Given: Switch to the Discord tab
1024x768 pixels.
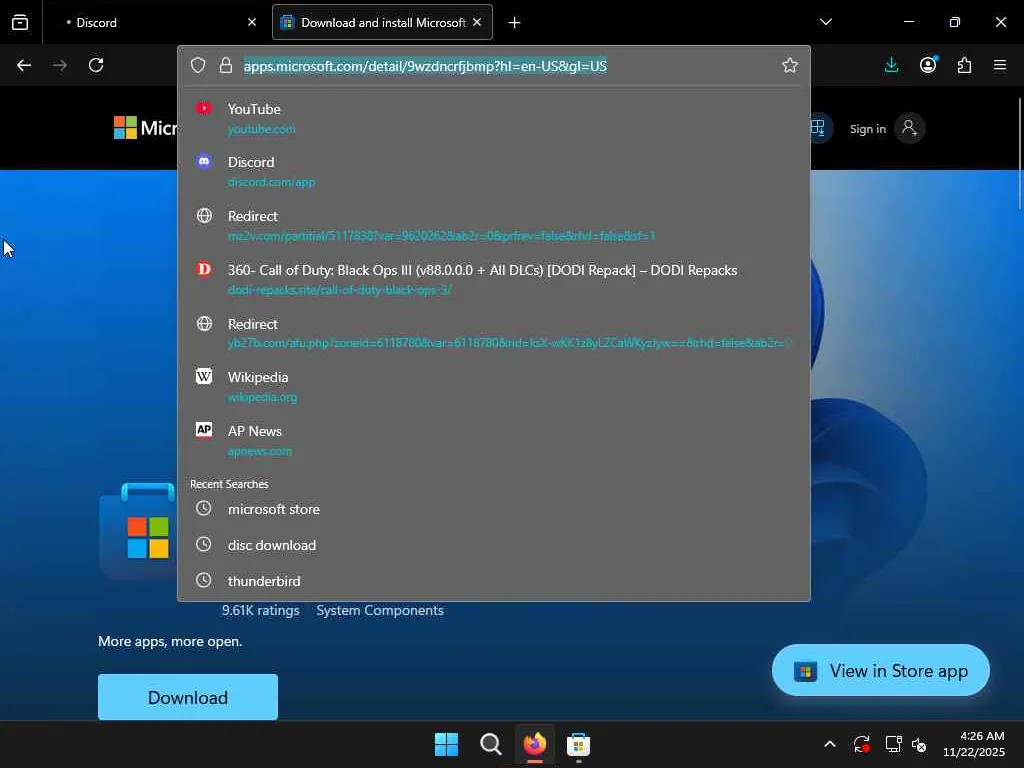Looking at the screenshot, I should click(155, 22).
